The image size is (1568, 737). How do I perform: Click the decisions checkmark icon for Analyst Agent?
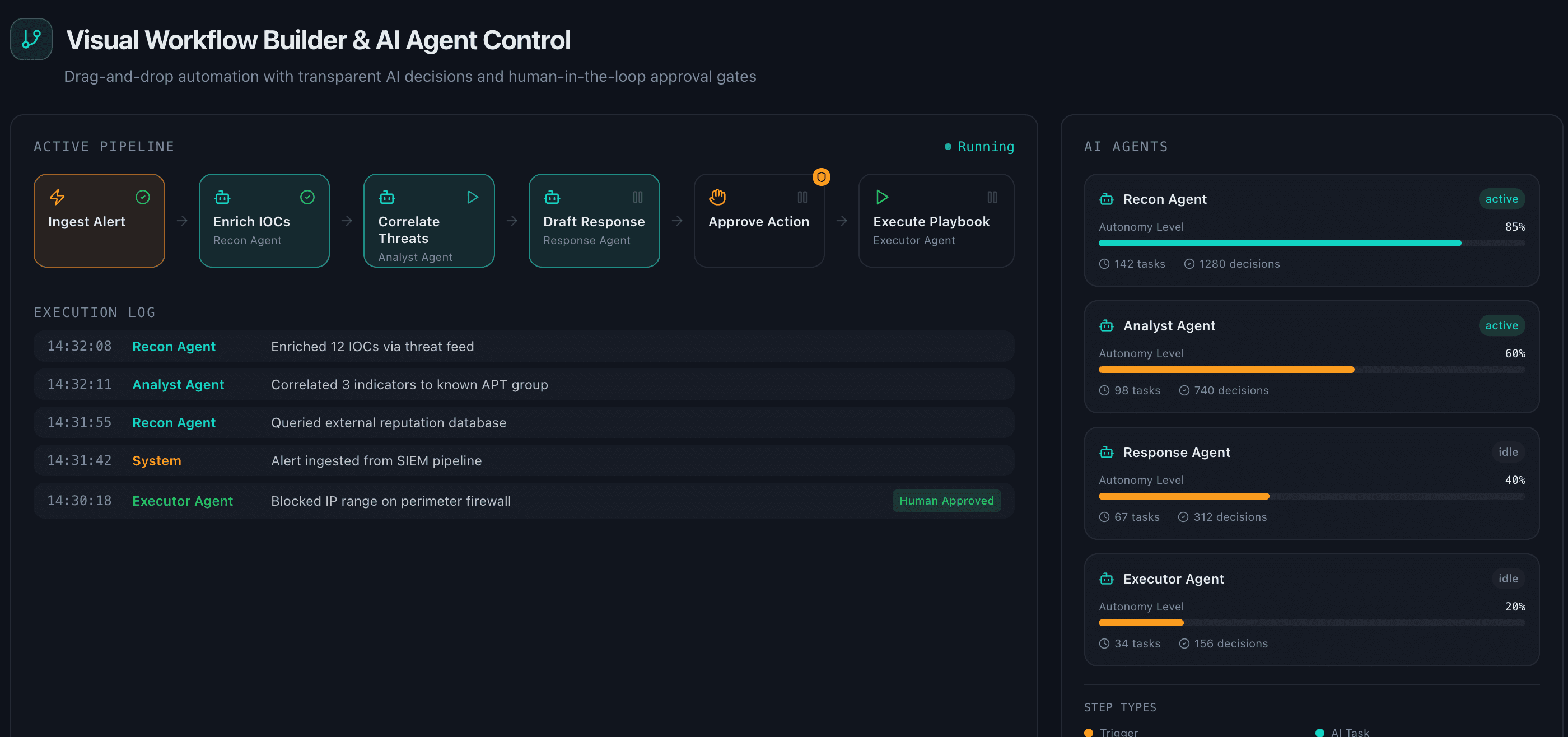coord(1184,390)
